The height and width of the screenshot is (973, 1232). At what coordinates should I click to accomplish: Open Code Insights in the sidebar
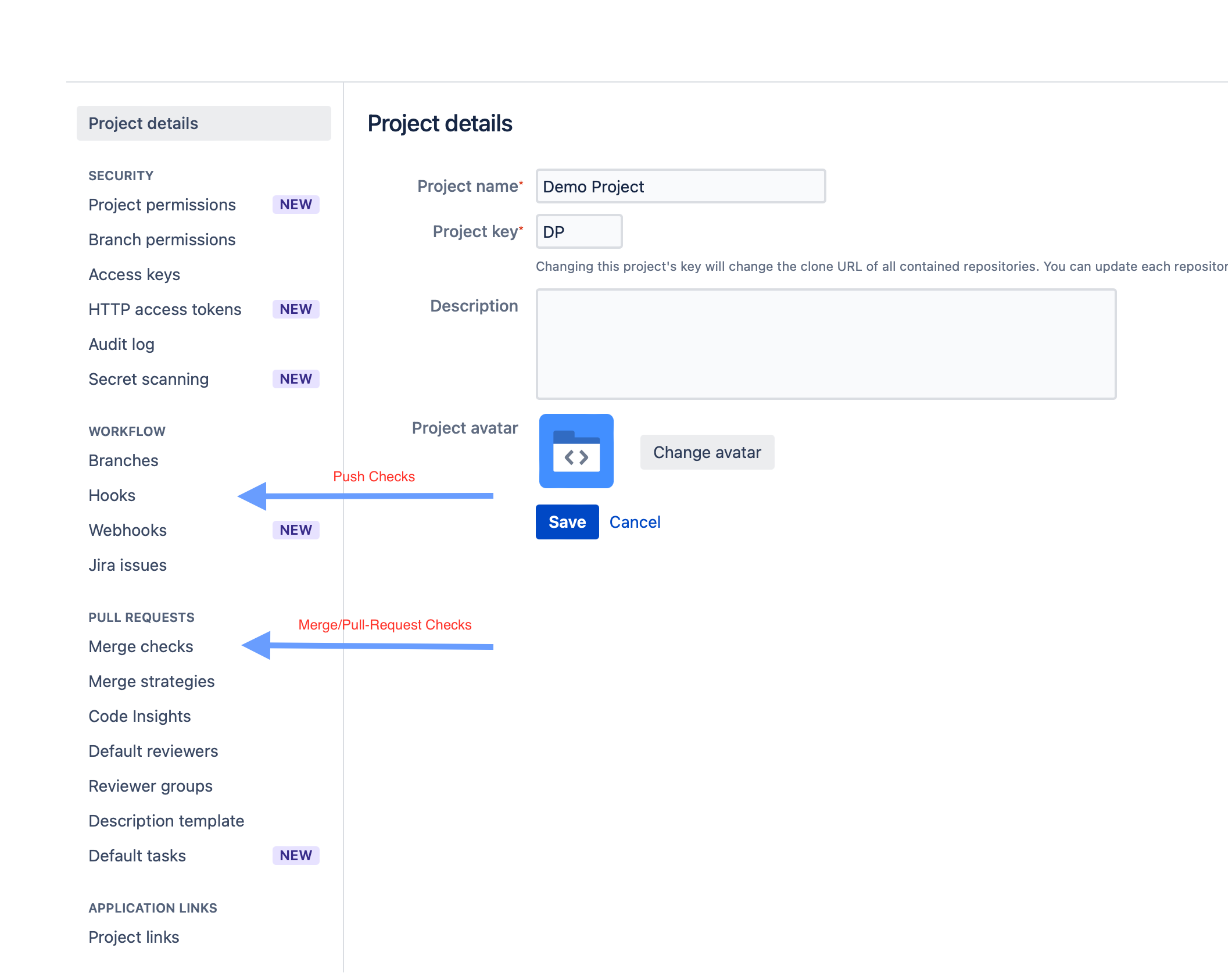point(140,716)
